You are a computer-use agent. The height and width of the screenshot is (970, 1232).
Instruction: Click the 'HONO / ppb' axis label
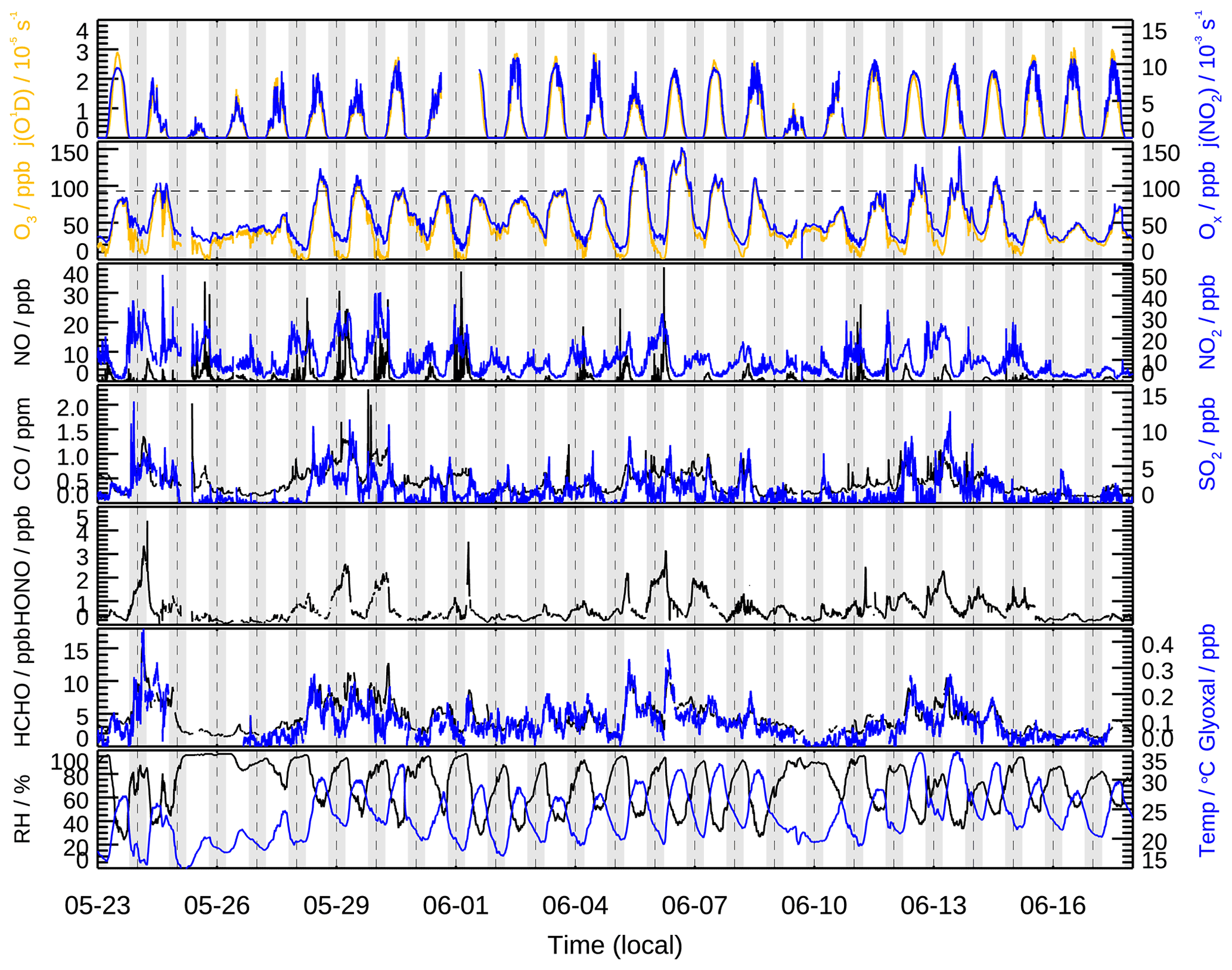tap(23, 565)
